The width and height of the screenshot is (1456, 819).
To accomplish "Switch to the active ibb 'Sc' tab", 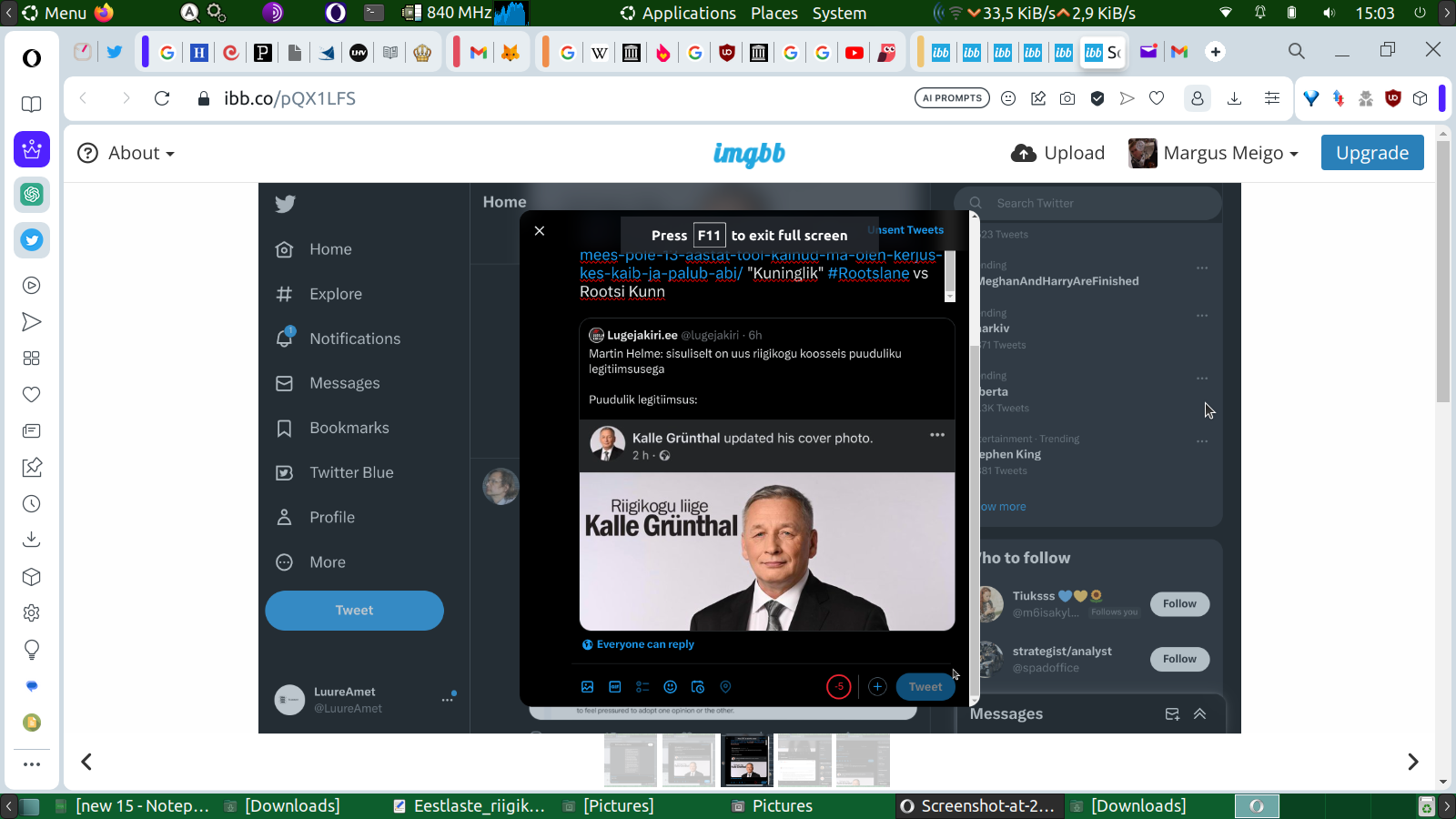I will [1103, 53].
